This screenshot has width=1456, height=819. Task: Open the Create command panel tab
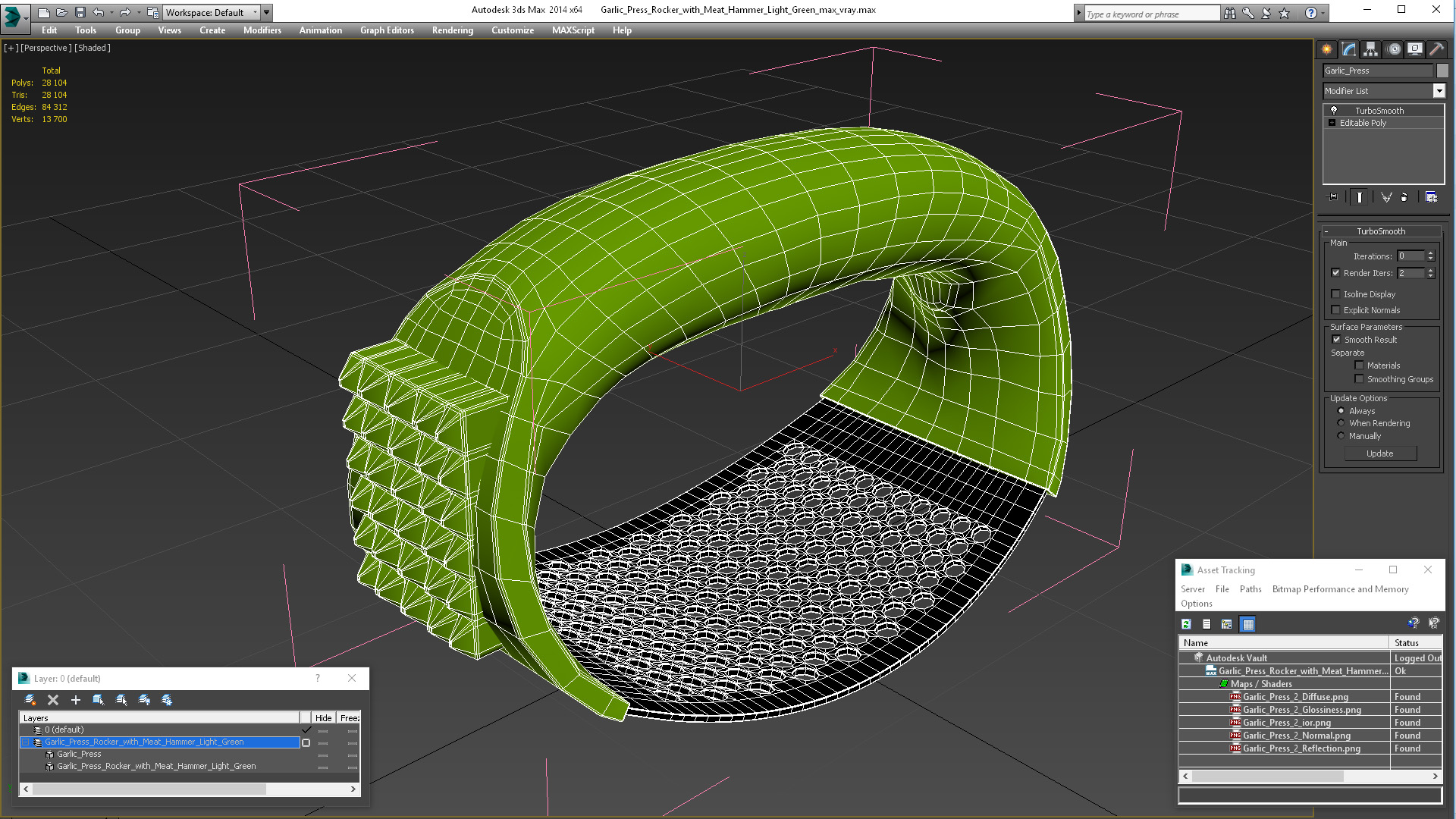pyautogui.click(x=1326, y=49)
